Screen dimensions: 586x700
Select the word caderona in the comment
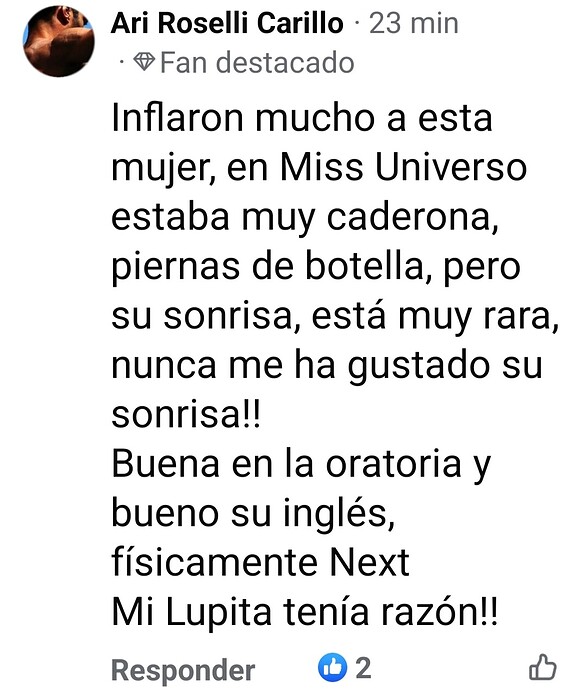tap(412, 217)
